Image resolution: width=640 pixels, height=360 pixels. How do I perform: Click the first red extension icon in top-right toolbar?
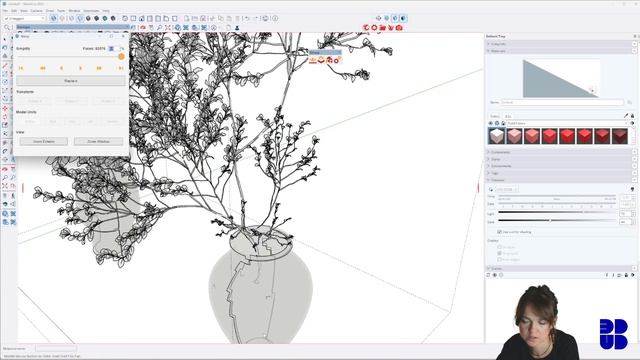pos(366,28)
